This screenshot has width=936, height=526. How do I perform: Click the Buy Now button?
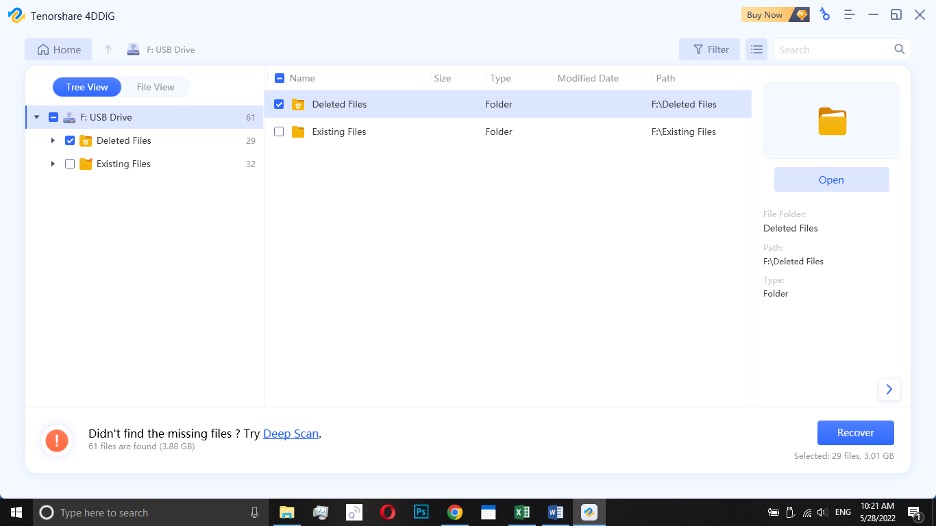coord(765,15)
